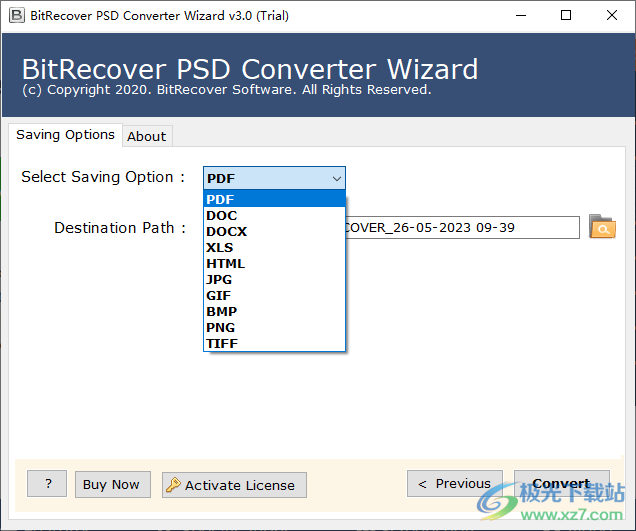Image resolution: width=636 pixels, height=531 pixels.
Task: Click the folder browse icon
Action: (x=602, y=227)
